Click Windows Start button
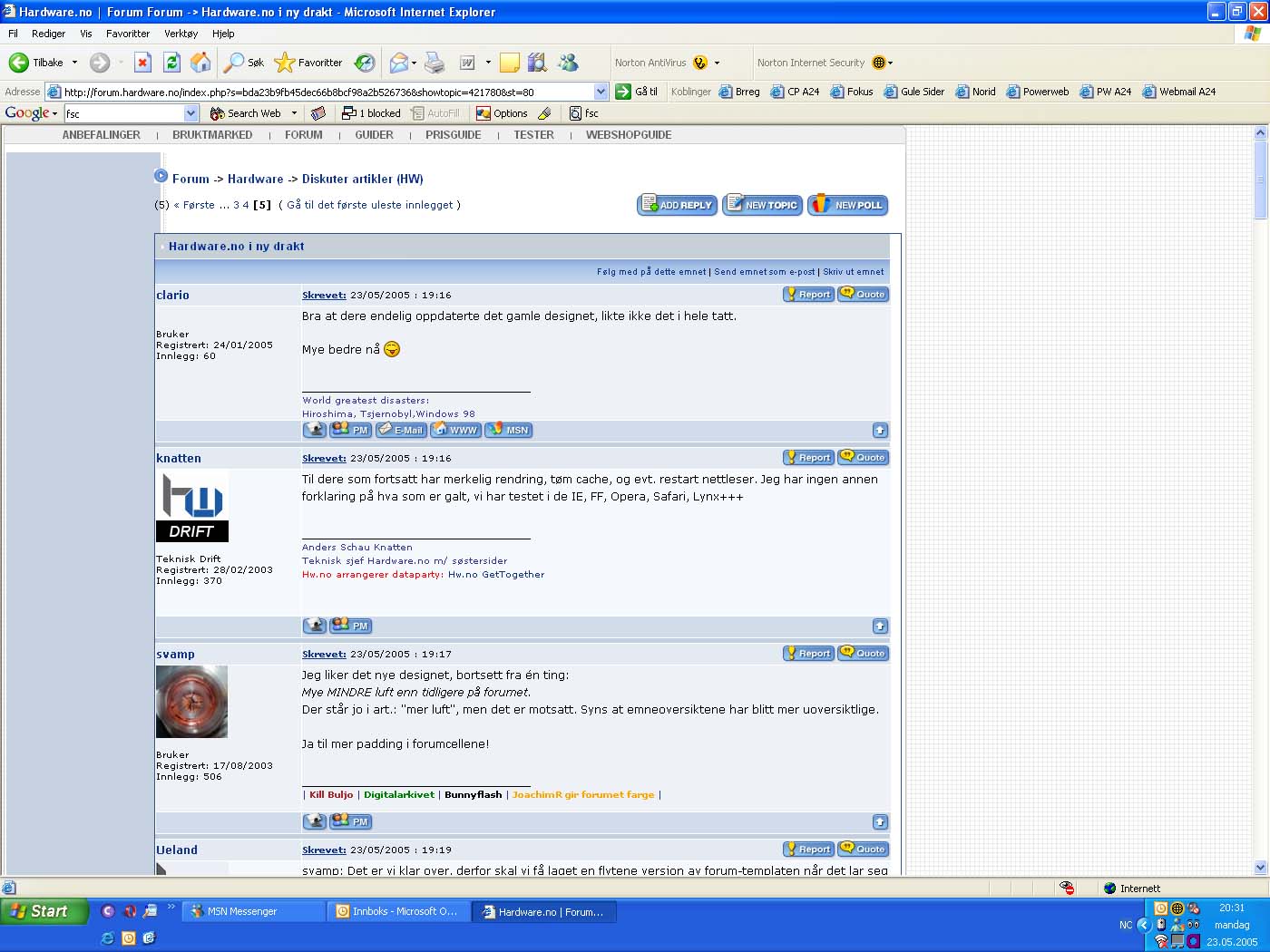 44,911
